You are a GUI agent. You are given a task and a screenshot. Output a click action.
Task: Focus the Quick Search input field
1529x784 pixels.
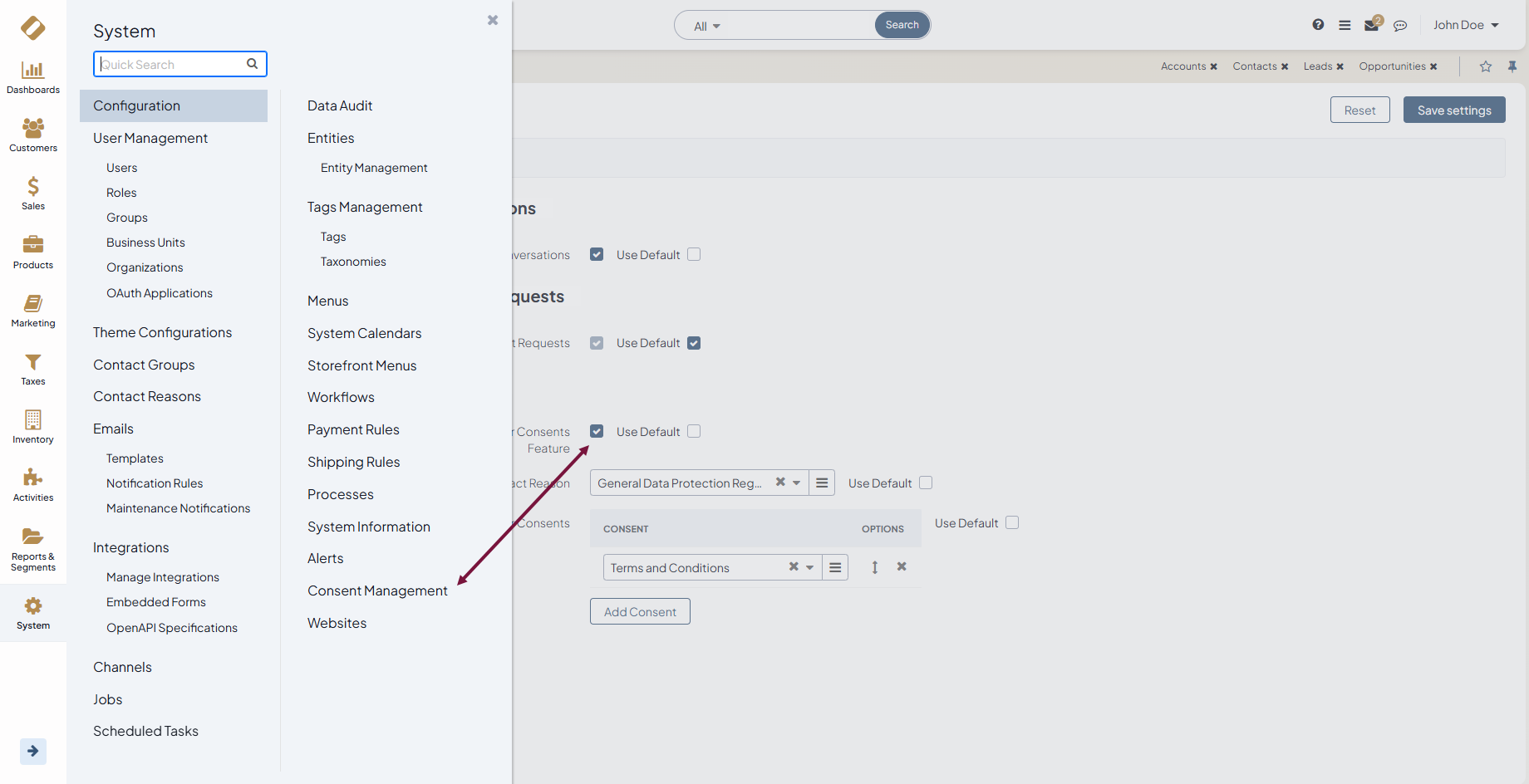(x=171, y=64)
